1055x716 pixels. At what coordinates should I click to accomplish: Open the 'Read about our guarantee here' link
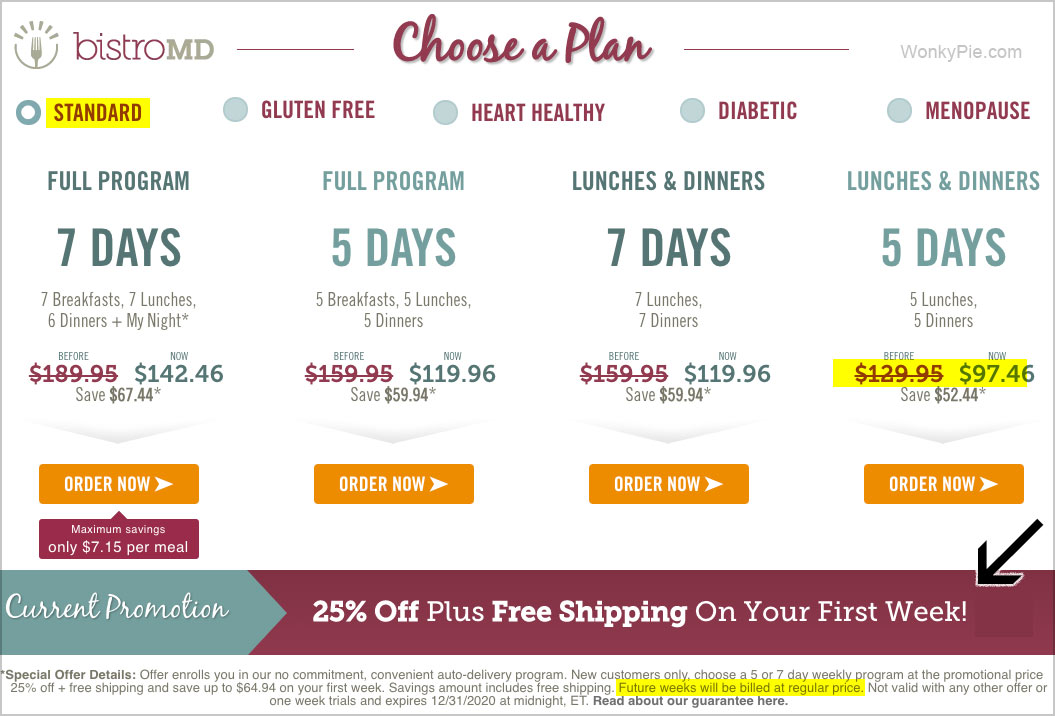(x=690, y=701)
